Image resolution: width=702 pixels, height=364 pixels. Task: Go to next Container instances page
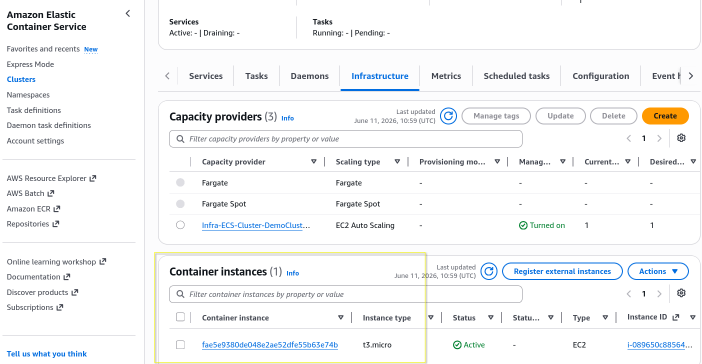pos(659,294)
